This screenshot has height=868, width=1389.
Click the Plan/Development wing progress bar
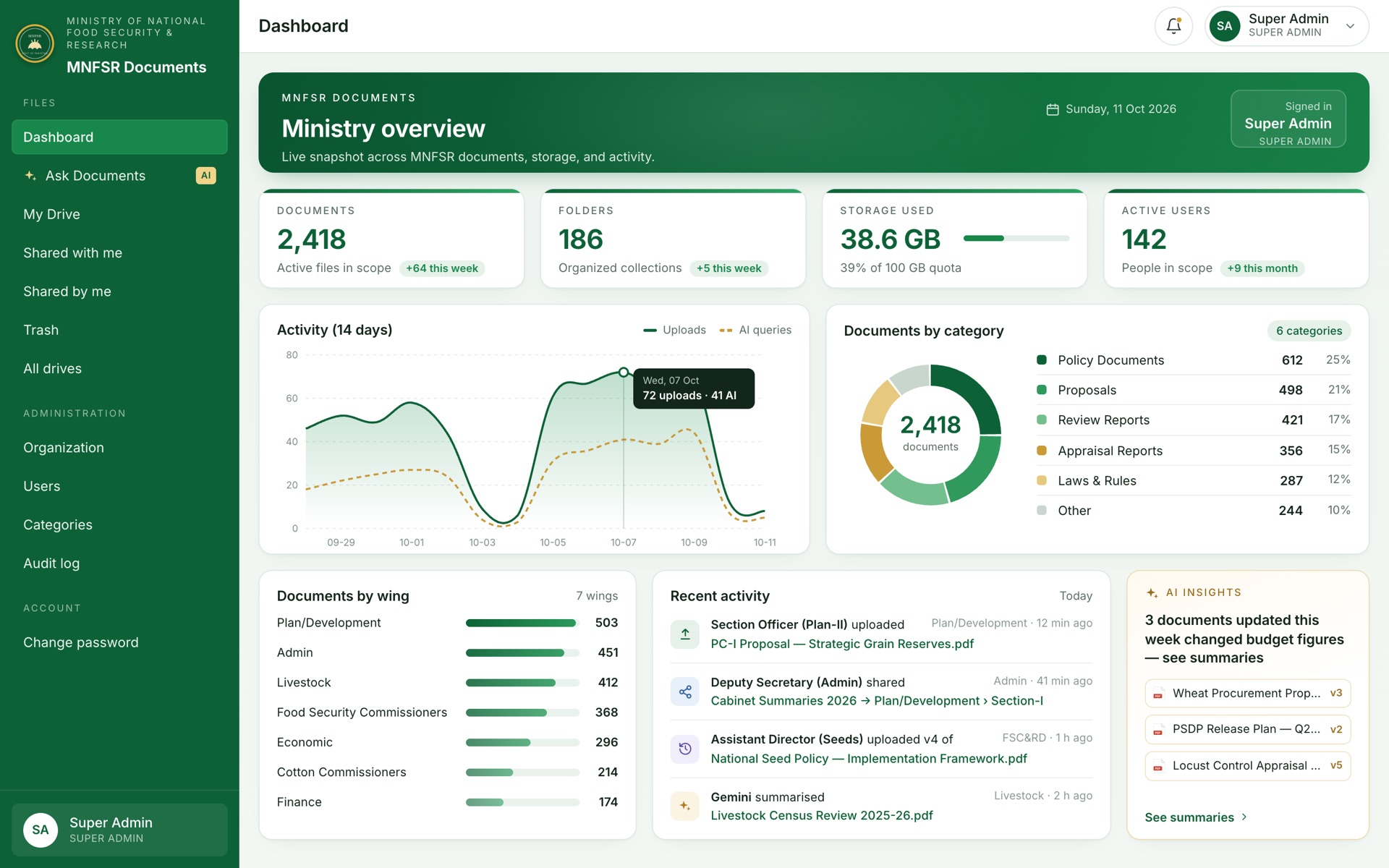[x=522, y=623]
